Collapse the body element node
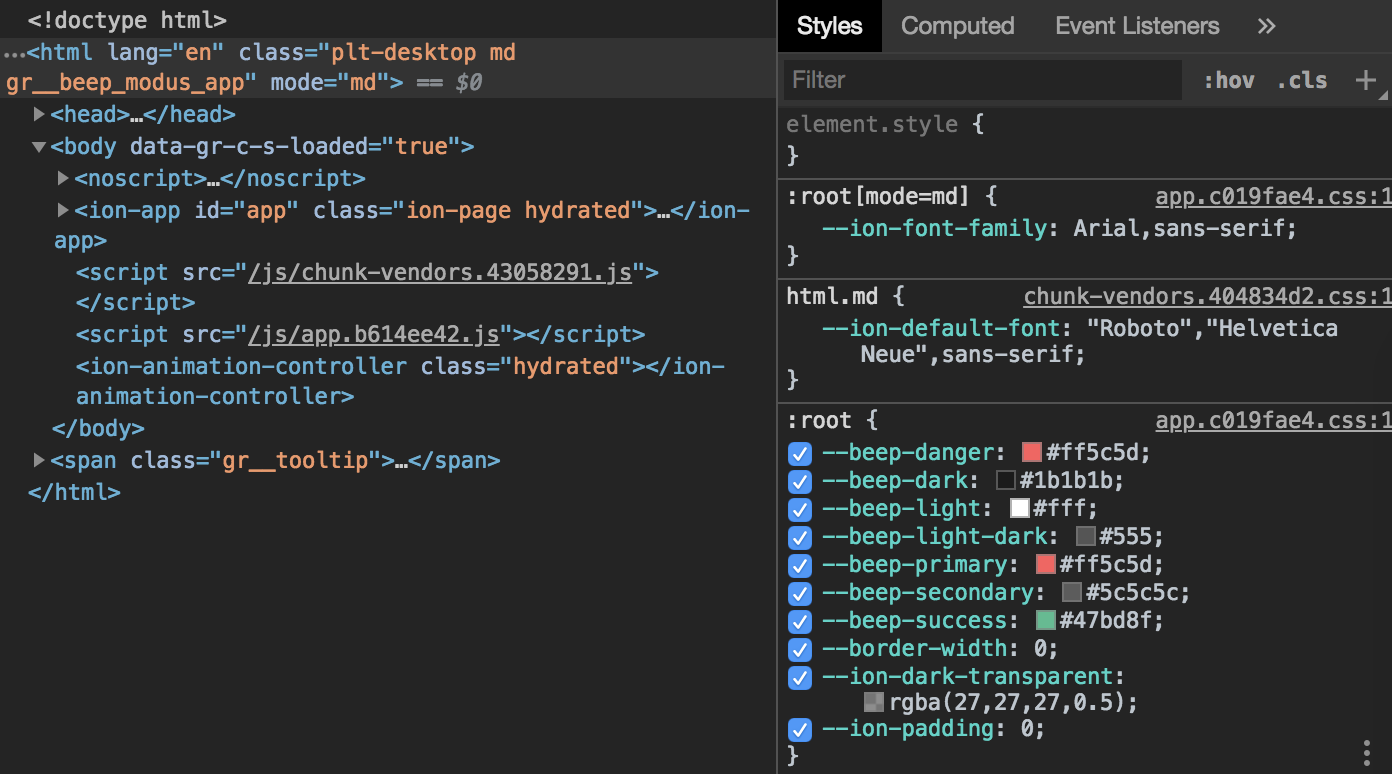 [39, 145]
